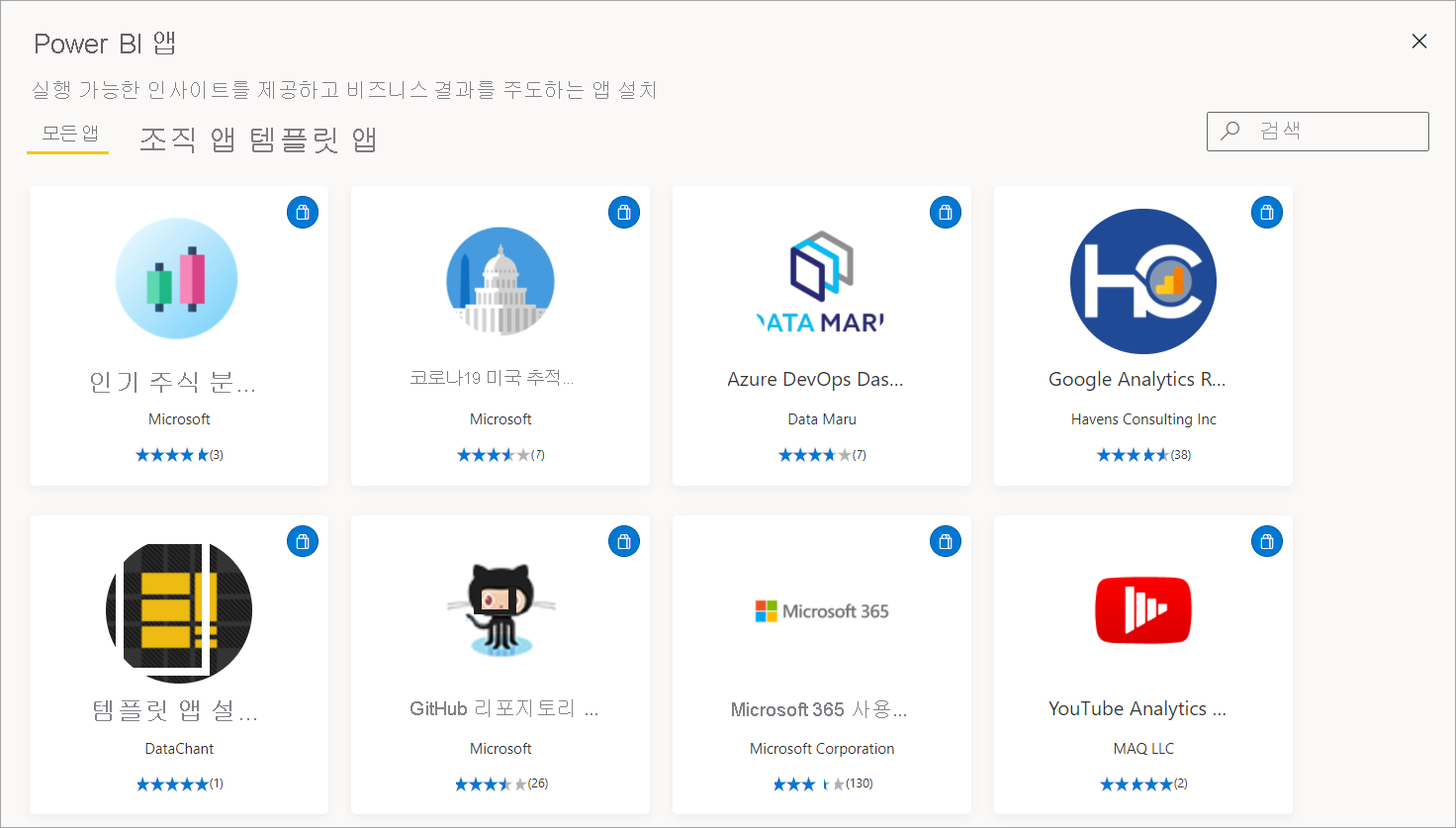Focus the 검색 input field
This screenshot has width=1456, height=828.
pyautogui.click(x=1318, y=132)
